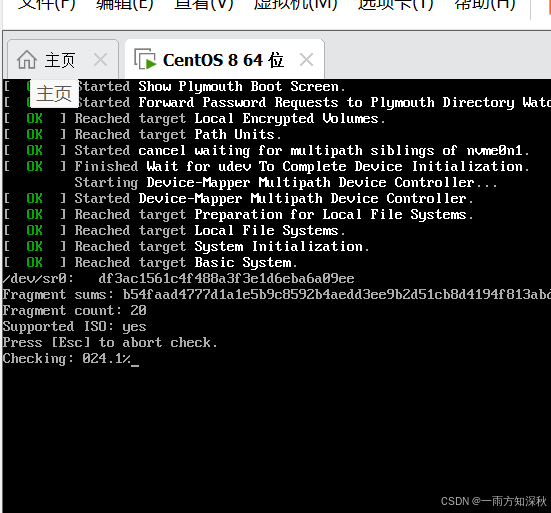The height and width of the screenshot is (513, 551).
Task: Click the running VM icon on CentOS tab
Action: click(x=144, y=59)
